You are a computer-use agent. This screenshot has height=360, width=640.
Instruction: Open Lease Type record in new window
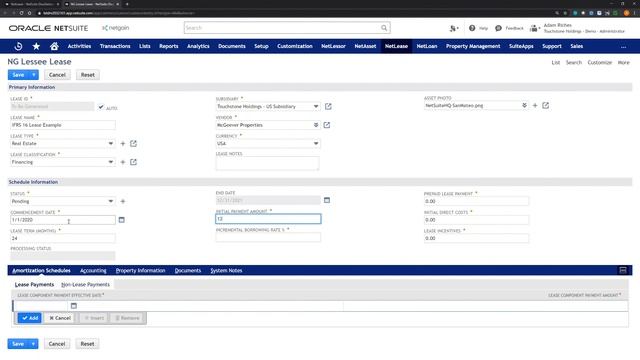pos(133,144)
